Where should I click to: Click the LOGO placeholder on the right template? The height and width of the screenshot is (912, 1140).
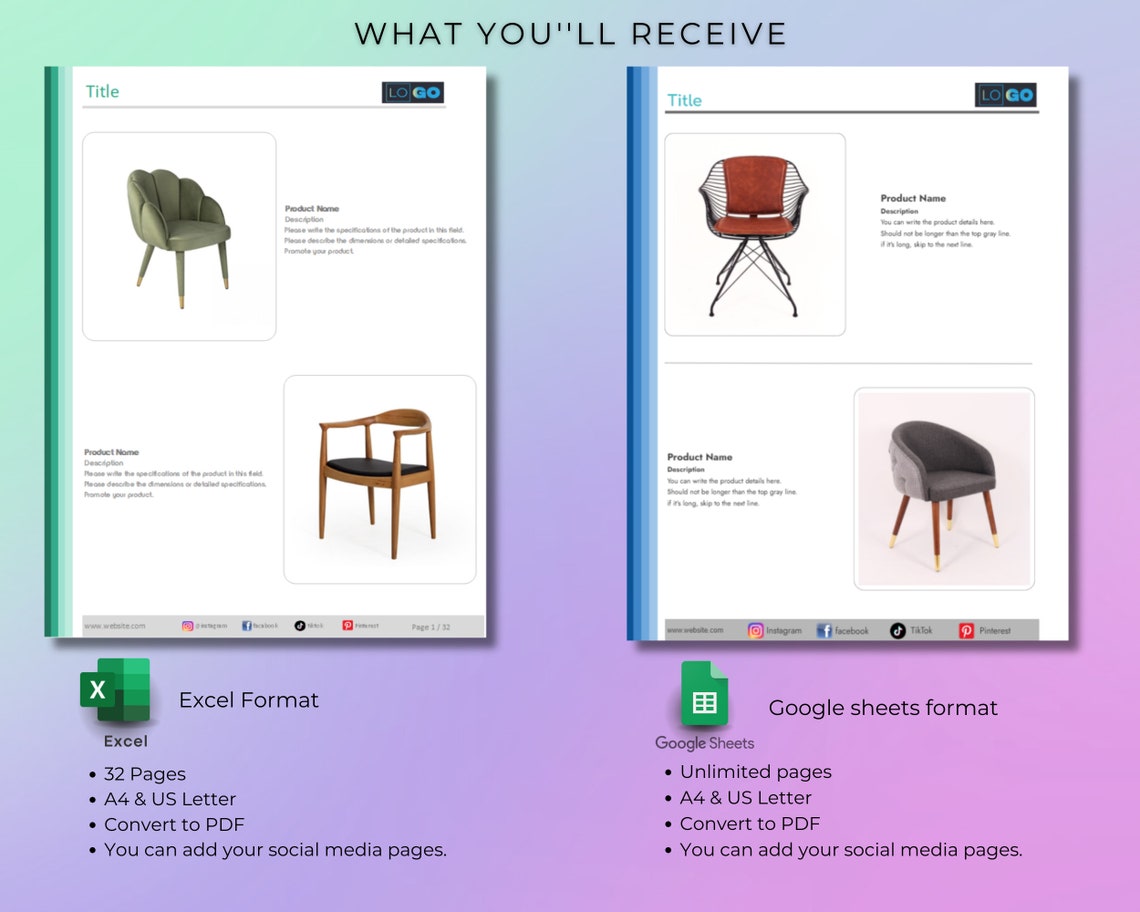pos(1005,96)
